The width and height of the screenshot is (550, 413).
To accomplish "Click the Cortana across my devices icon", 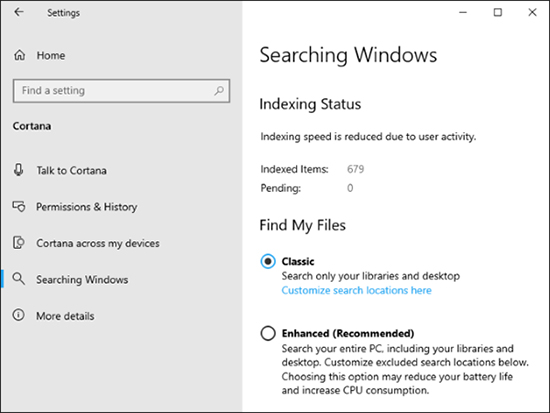I will pyautogui.click(x=19, y=243).
